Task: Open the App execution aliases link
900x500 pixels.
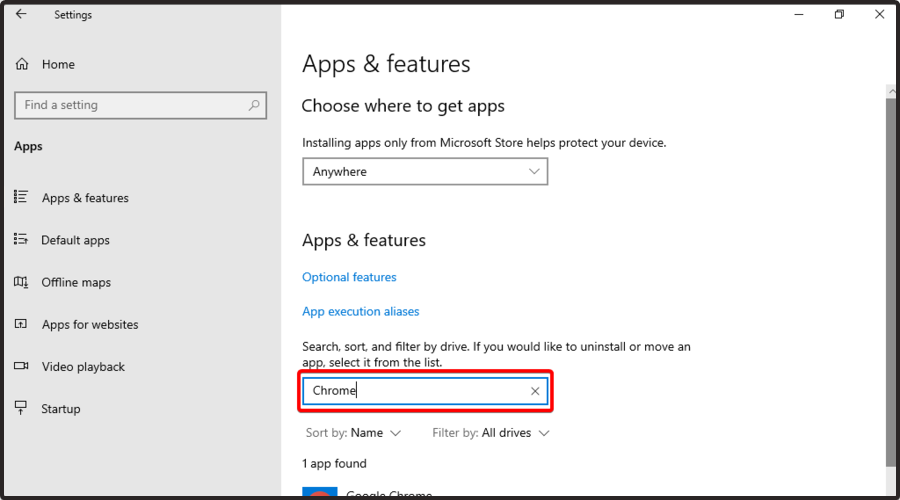Action: (360, 311)
